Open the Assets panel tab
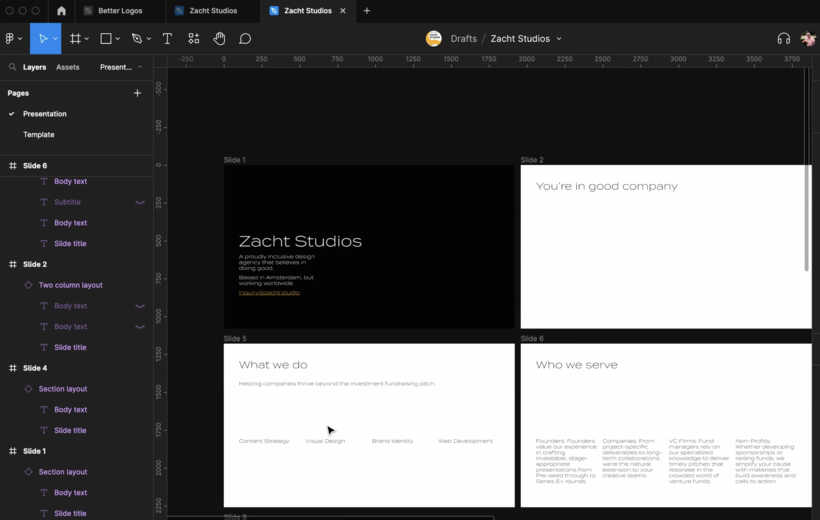Image resolution: width=820 pixels, height=520 pixels. pos(67,67)
